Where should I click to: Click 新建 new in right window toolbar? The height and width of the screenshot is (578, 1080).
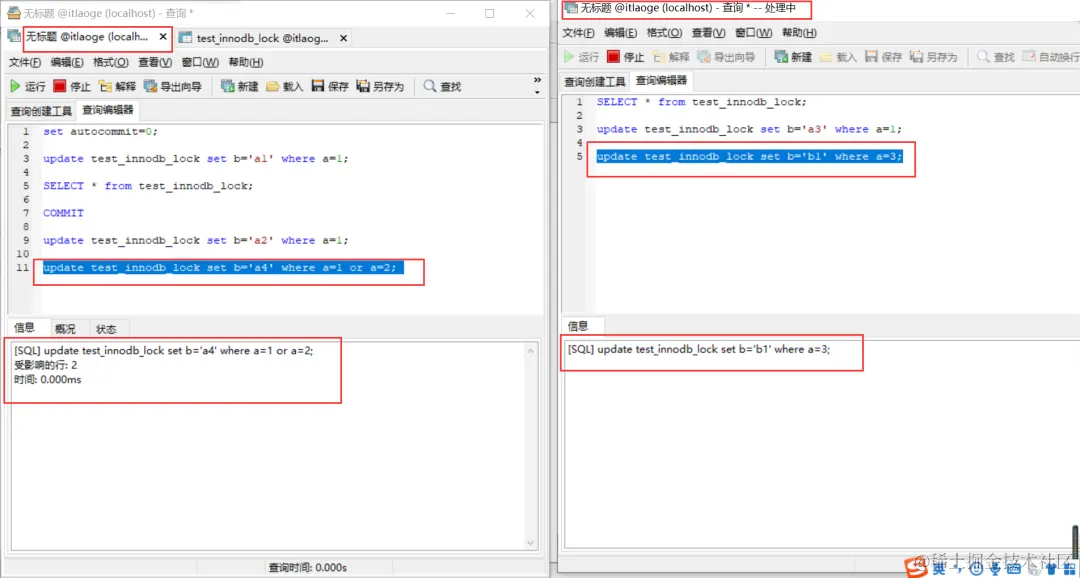(x=793, y=57)
